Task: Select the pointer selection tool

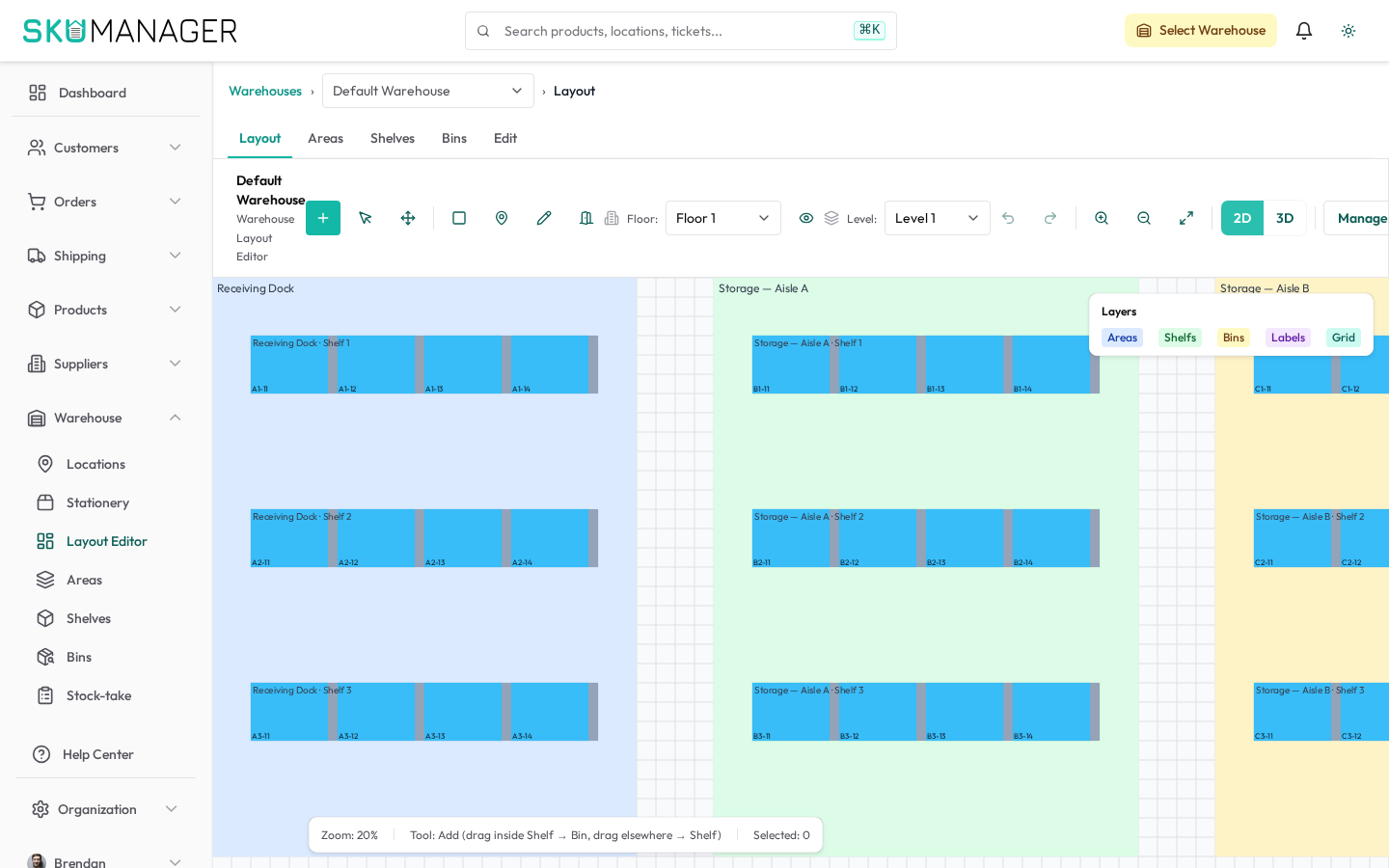Action: click(x=366, y=218)
